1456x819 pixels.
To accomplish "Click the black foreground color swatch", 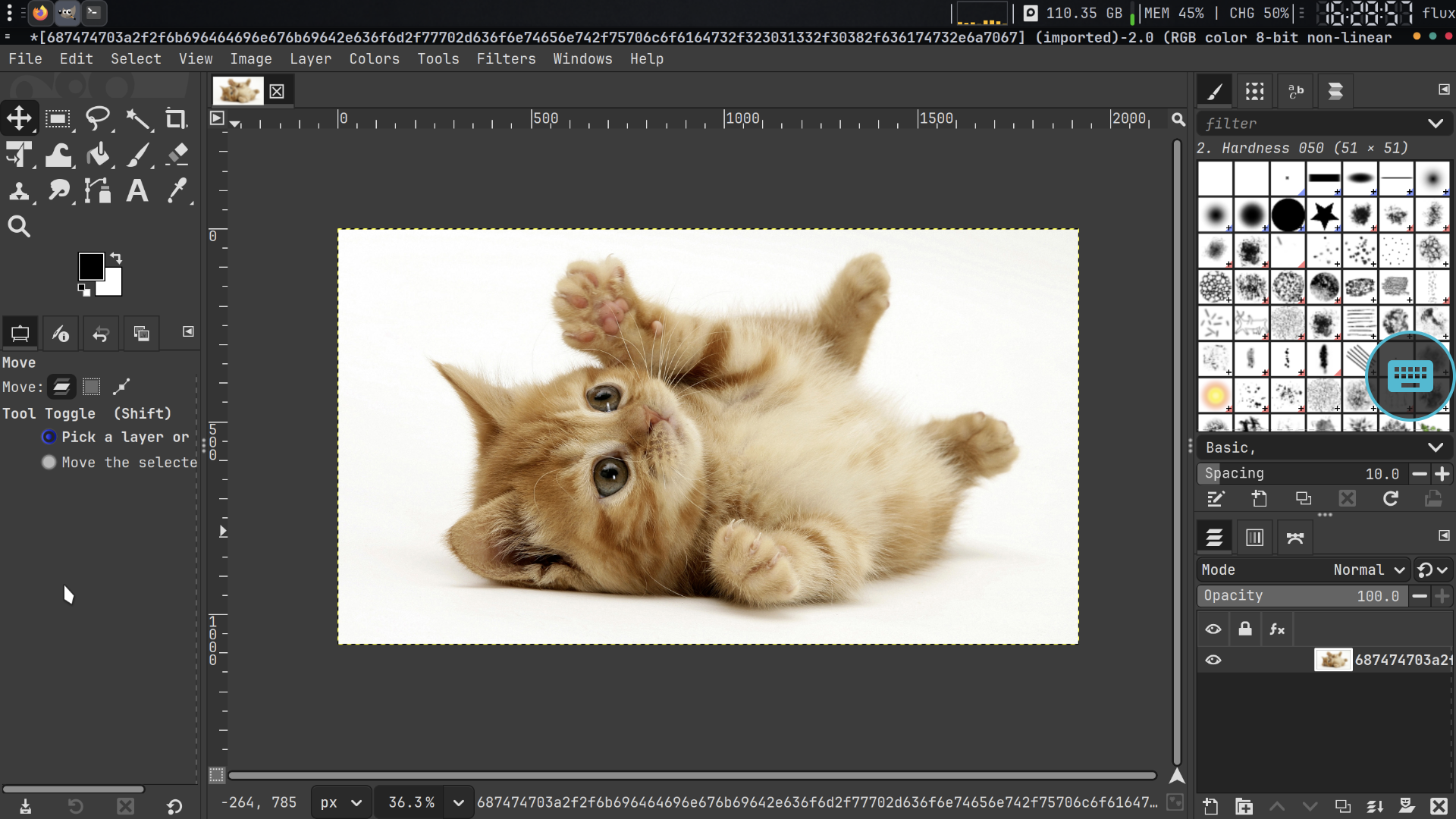I will pos(90,266).
